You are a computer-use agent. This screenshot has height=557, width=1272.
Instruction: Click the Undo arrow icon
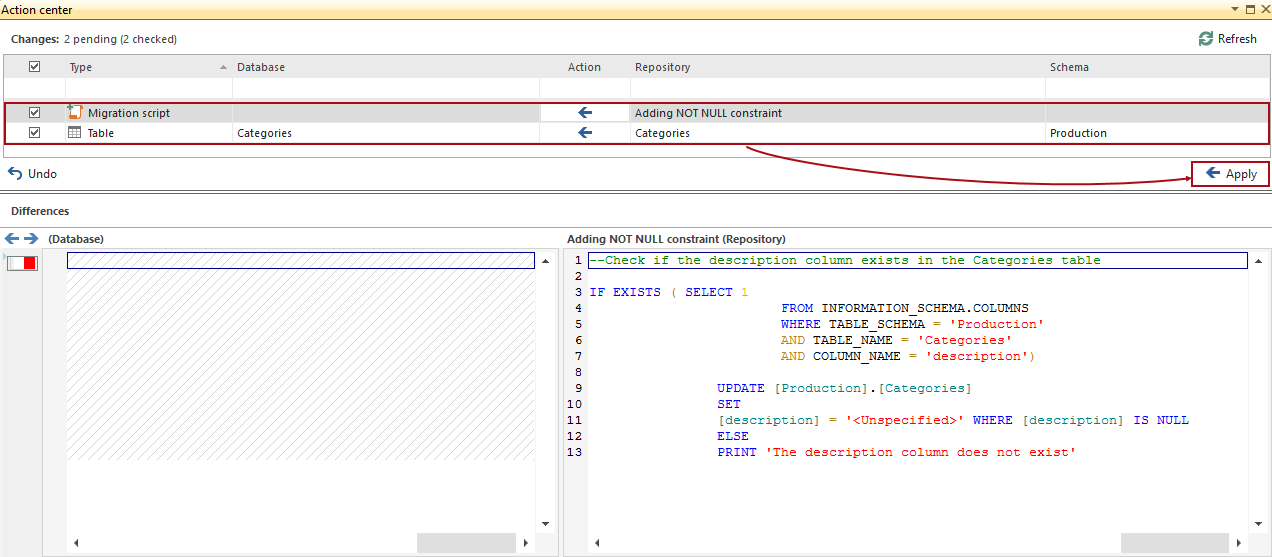coord(15,174)
